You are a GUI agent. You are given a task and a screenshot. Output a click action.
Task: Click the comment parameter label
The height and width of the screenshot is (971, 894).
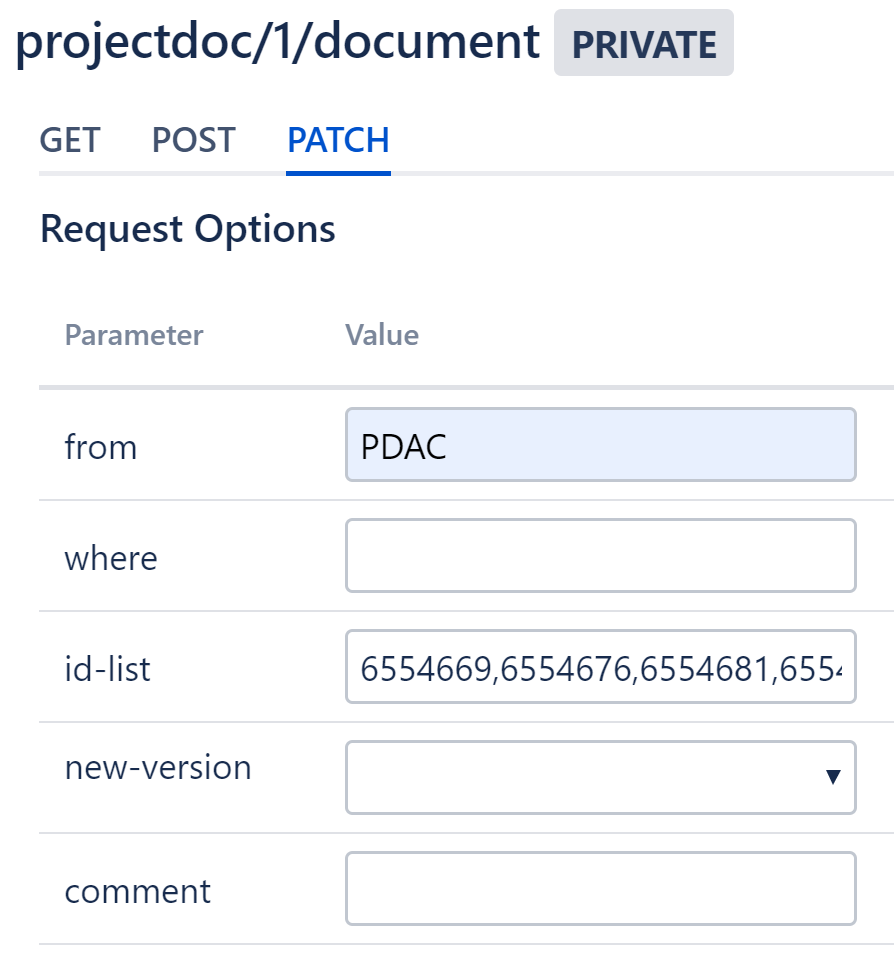tap(138, 890)
